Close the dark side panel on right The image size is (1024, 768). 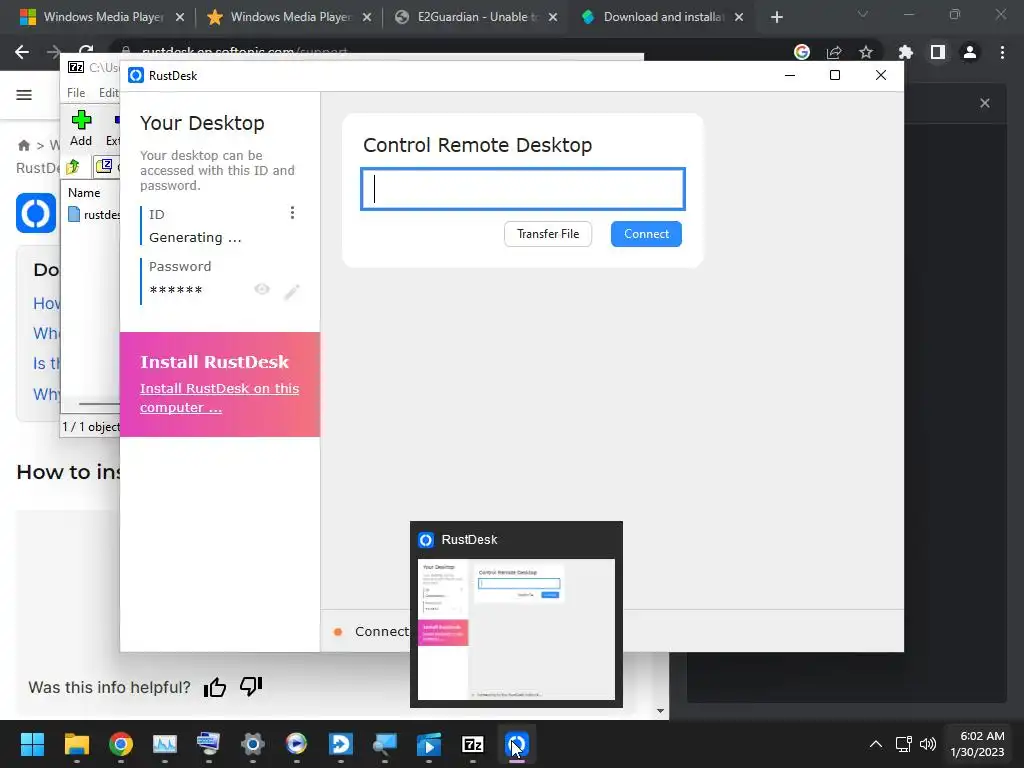(985, 103)
